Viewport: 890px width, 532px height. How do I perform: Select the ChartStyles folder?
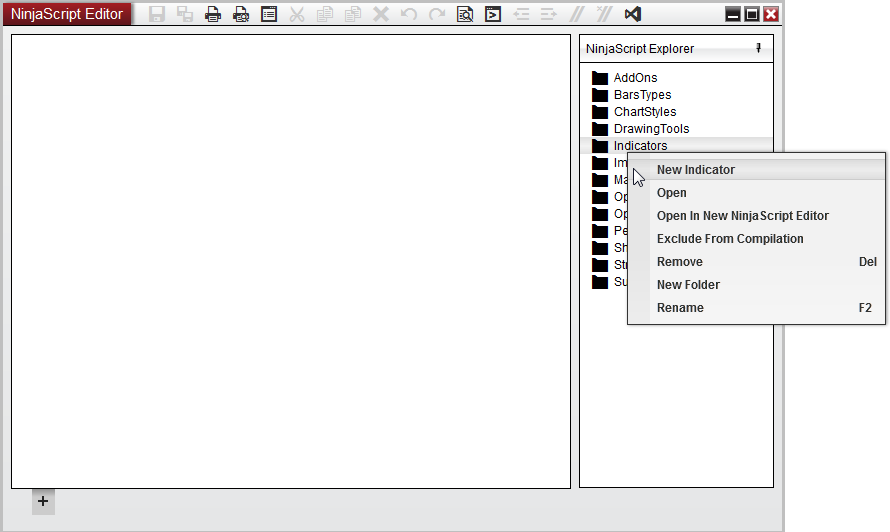(645, 112)
